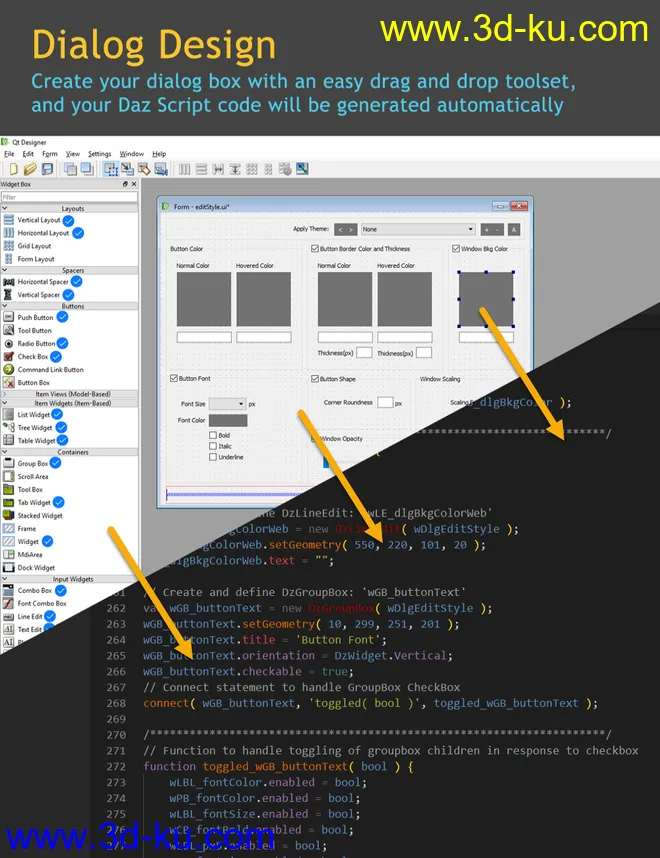Screen dimensions: 660x858
Task: Select the Dock Widget icon
Action: (x=9, y=568)
